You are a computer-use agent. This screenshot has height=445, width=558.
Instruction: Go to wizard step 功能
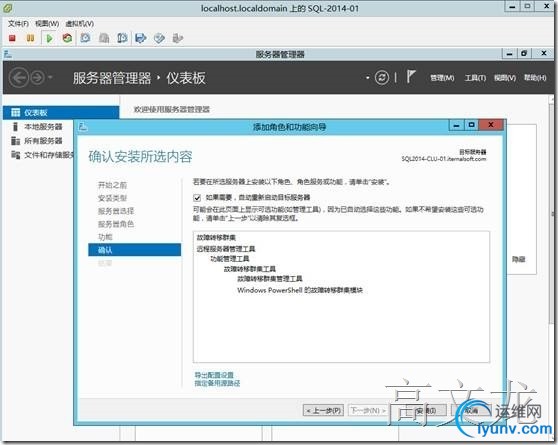pyautogui.click(x=105, y=237)
